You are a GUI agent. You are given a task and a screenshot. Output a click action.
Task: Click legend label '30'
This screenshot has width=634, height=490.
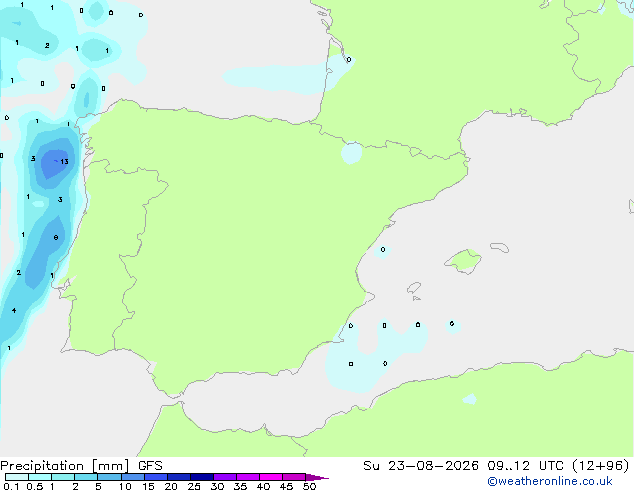point(217,486)
